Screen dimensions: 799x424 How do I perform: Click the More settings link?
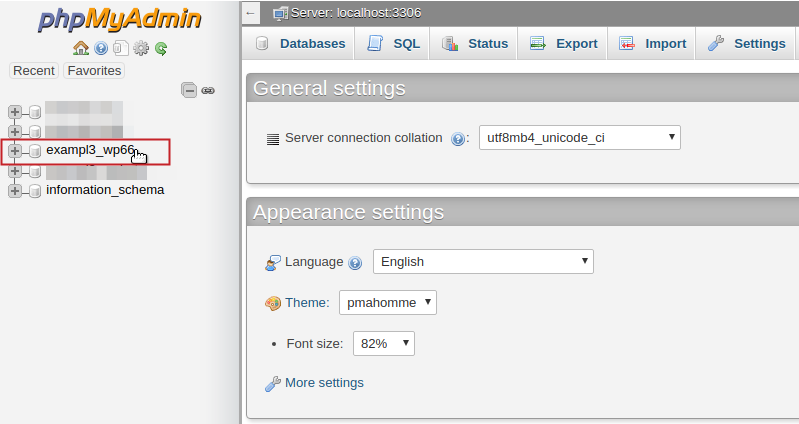pos(324,383)
